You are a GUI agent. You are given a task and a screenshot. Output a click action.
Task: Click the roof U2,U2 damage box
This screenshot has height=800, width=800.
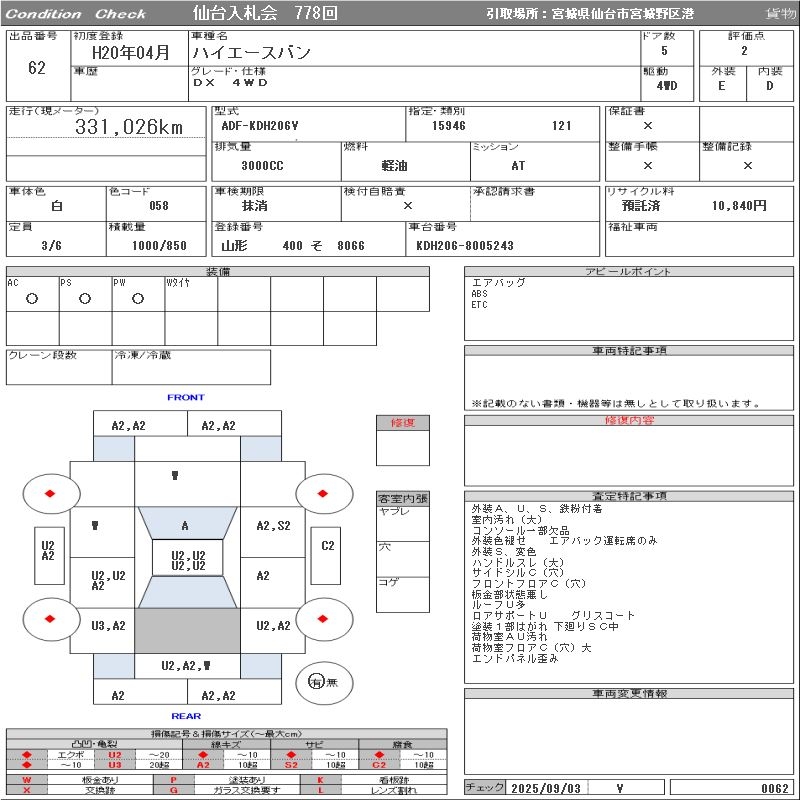(x=188, y=558)
